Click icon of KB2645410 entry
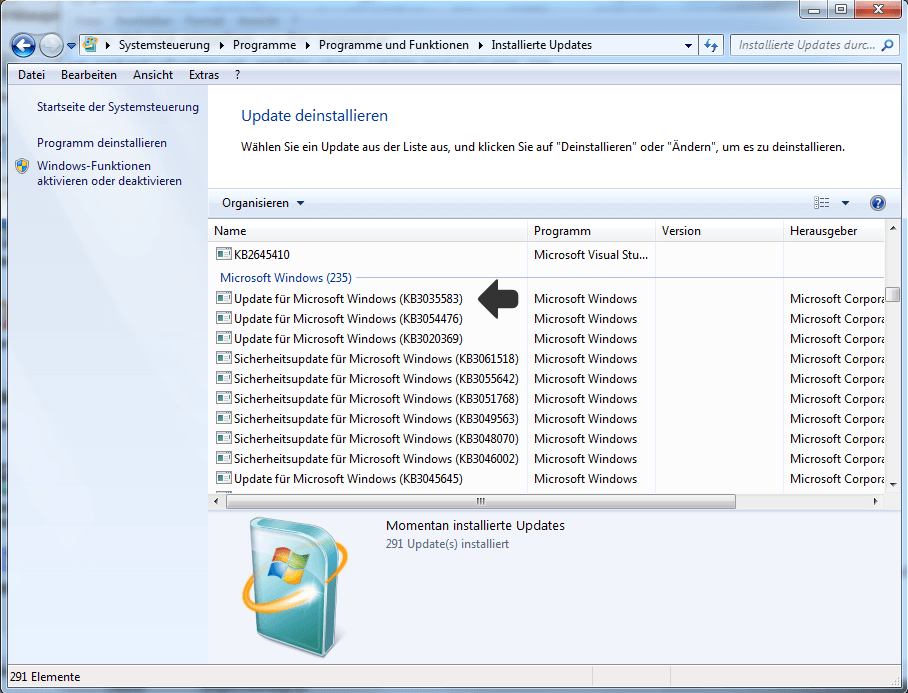 click(224, 254)
